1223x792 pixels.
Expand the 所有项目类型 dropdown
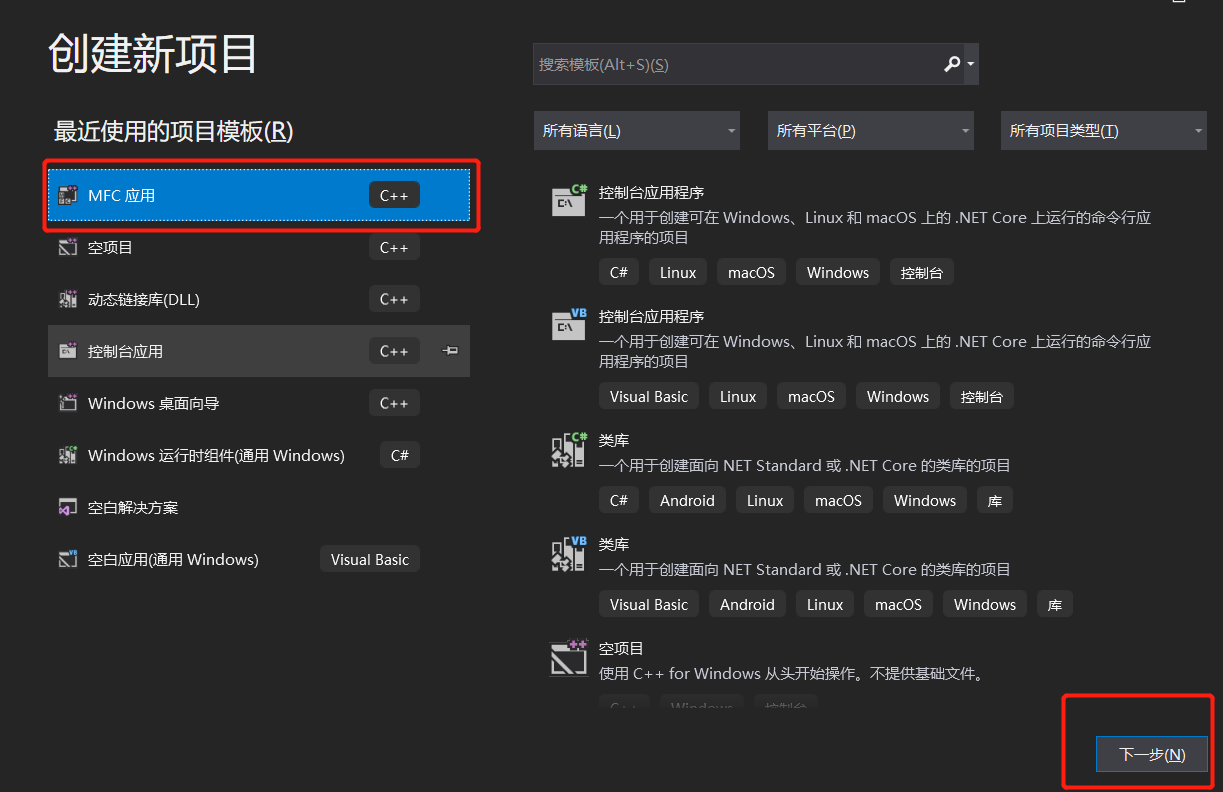[x=1104, y=130]
